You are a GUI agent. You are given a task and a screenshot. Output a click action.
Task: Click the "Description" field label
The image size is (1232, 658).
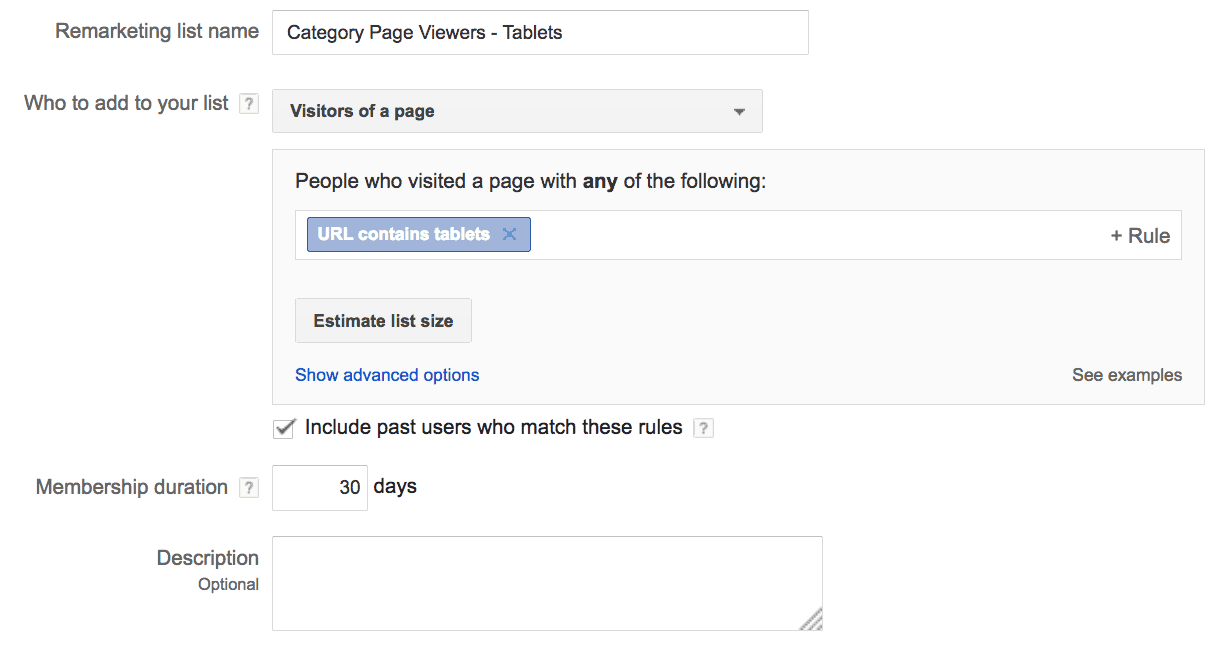pos(208,558)
